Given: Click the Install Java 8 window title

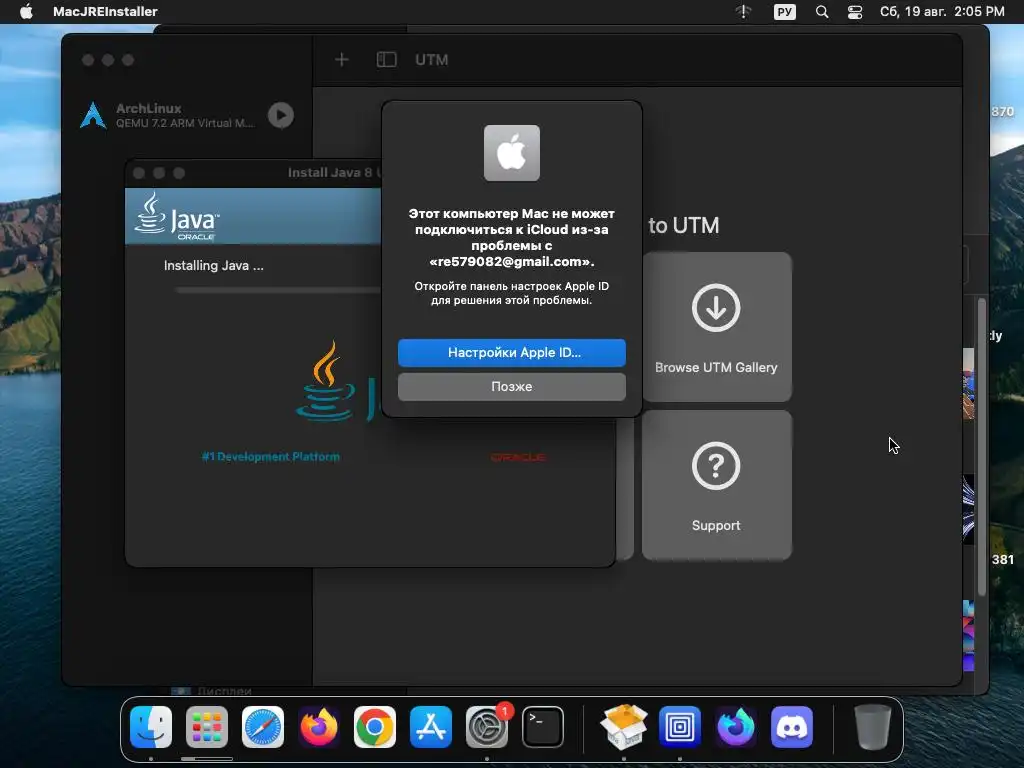Looking at the screenshot, I should pyautogui.click(x=334, y=172).
